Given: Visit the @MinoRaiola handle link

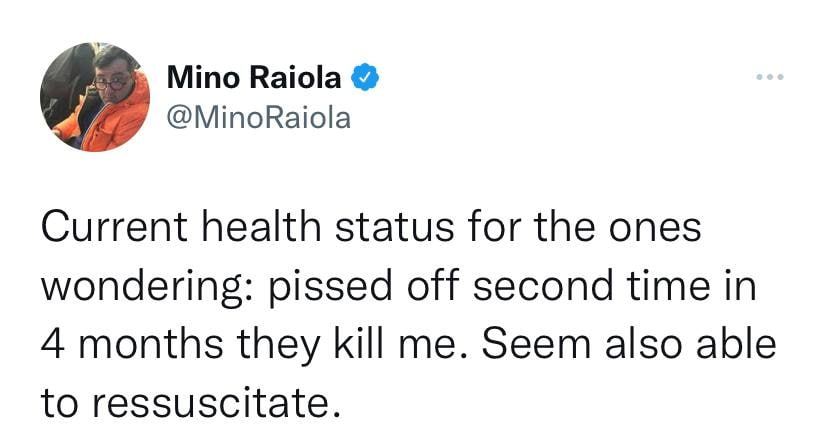Looking at the screenshot, I should coord(259,118).
